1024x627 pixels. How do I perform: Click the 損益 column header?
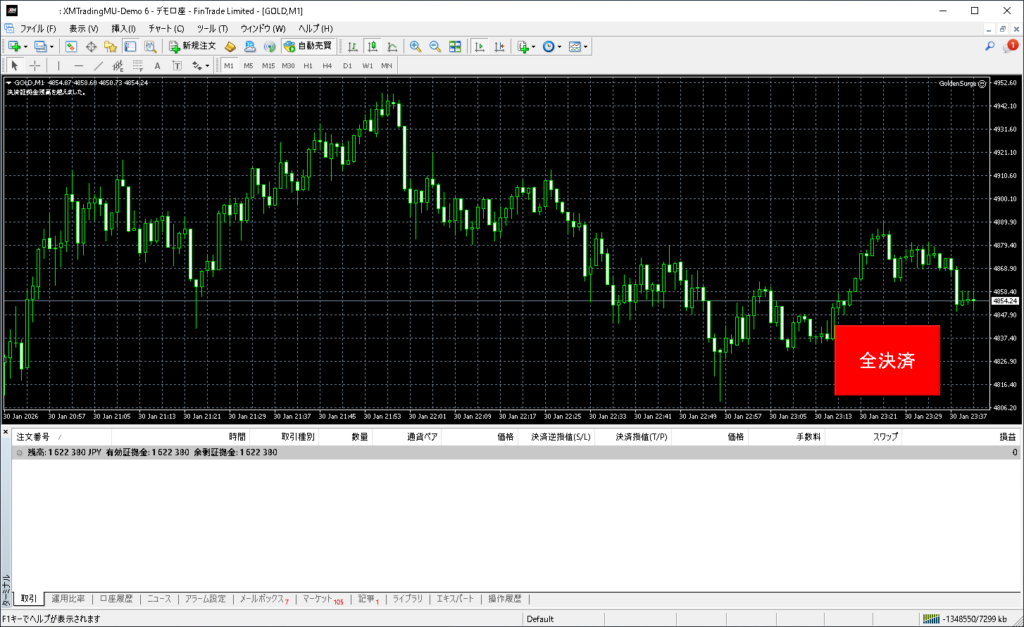coord(1007,437)
